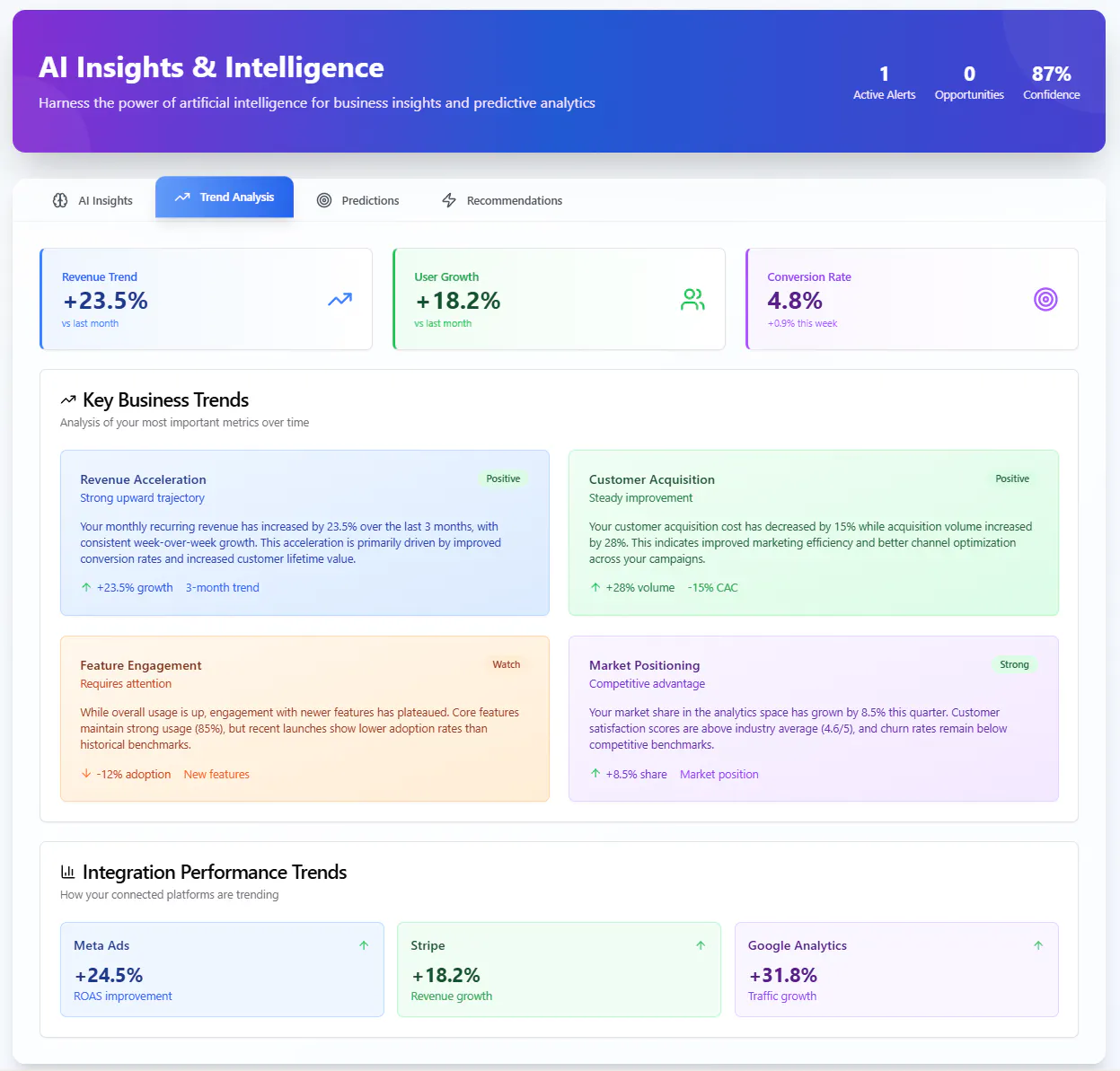Click 'Requires attention' subtitle
The image size is (1120, 1071).
point(126,683)
